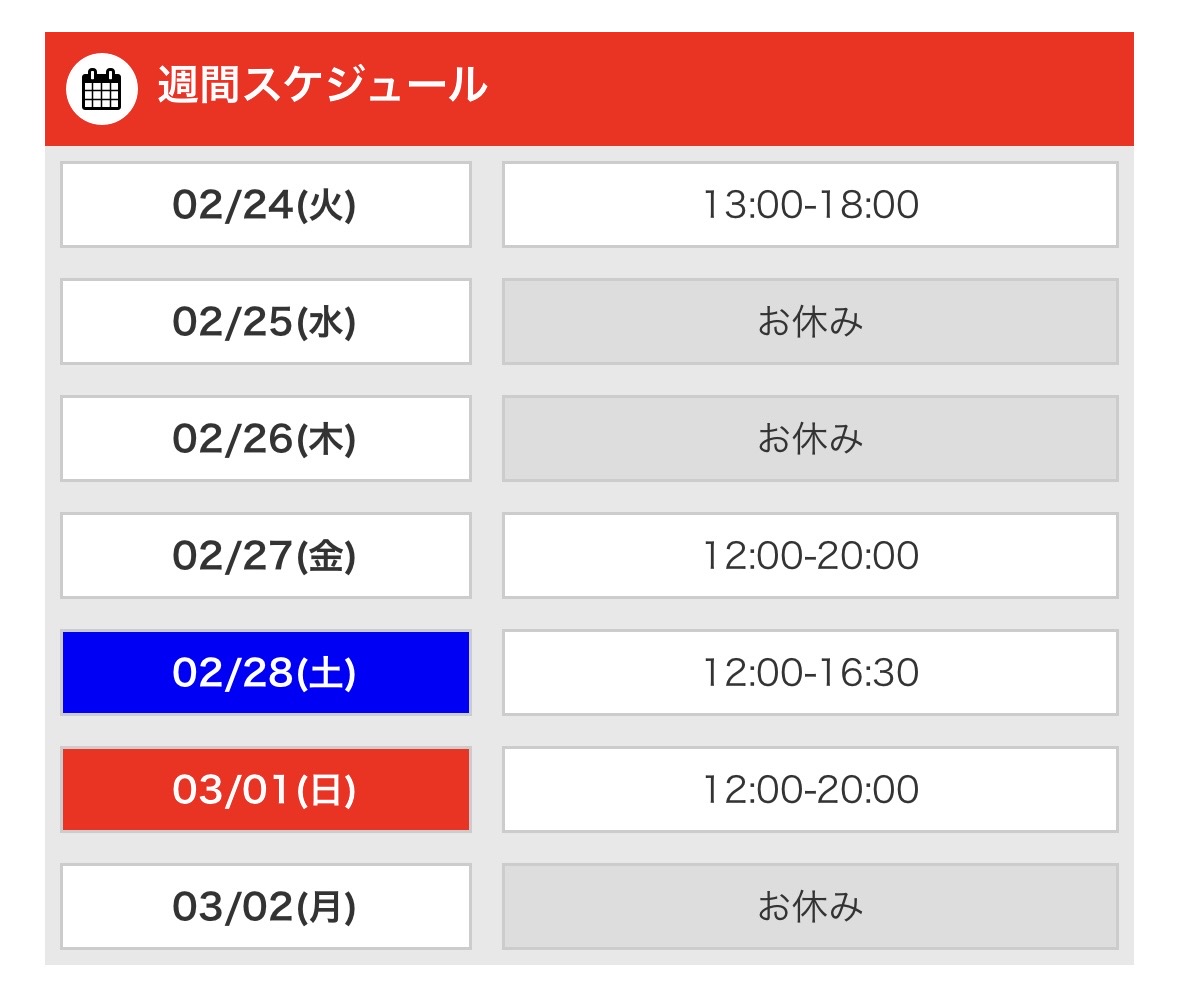Select the 03/02(月) date cell
Screen dimensions: 1179x994
tap(265, 907)
